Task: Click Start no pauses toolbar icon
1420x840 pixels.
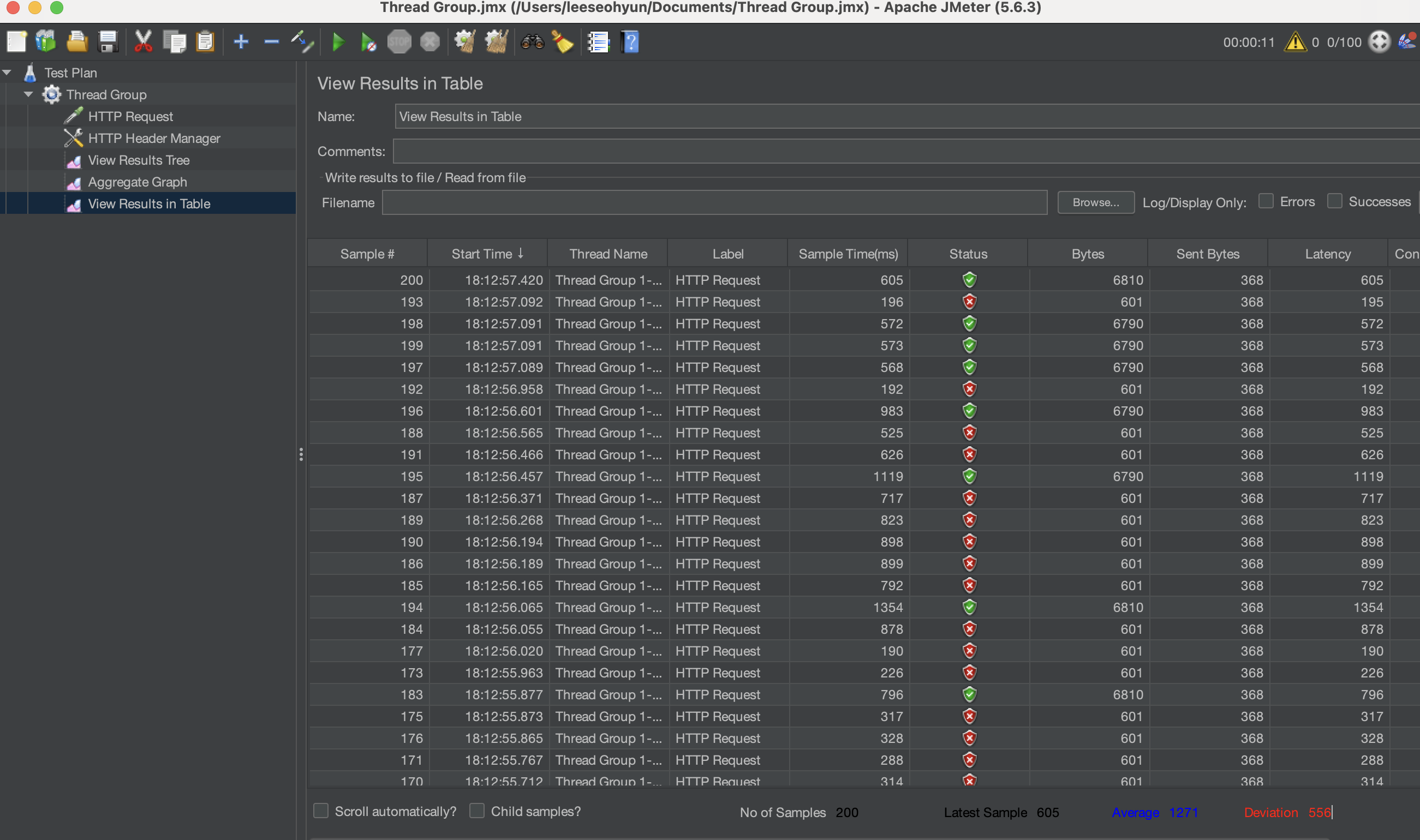Action: pyautogui.click(x=368, y=42)
